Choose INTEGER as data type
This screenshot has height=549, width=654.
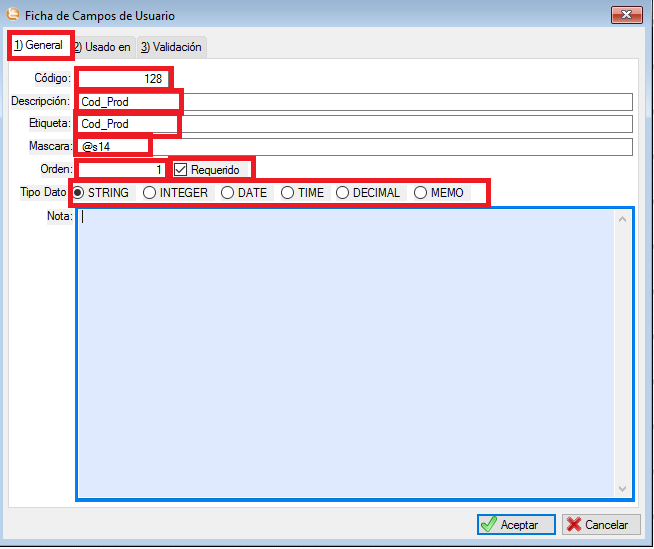[150, 193]
